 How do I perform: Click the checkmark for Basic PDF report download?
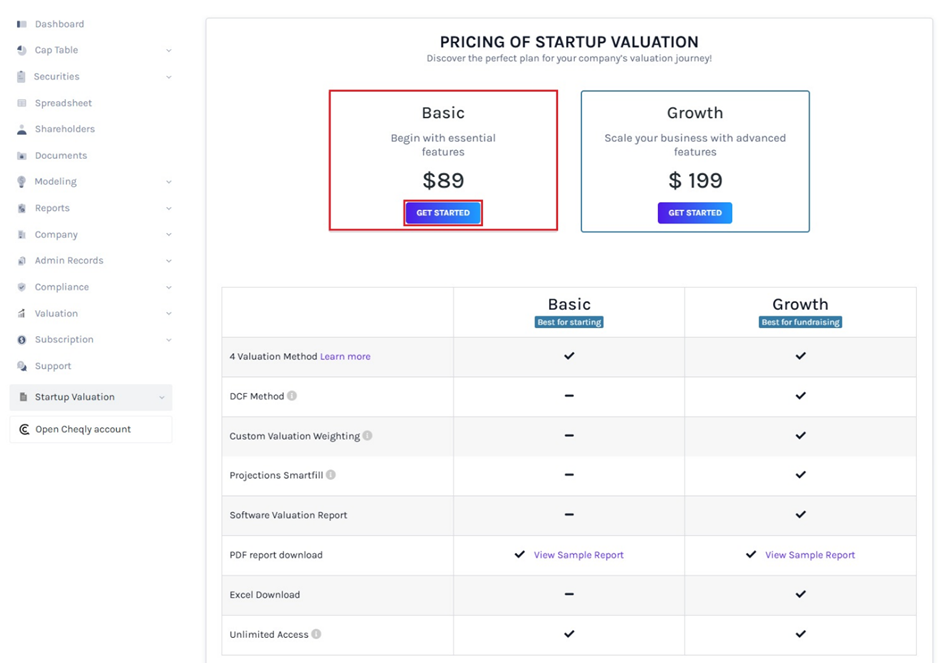(x=521, y=554)
